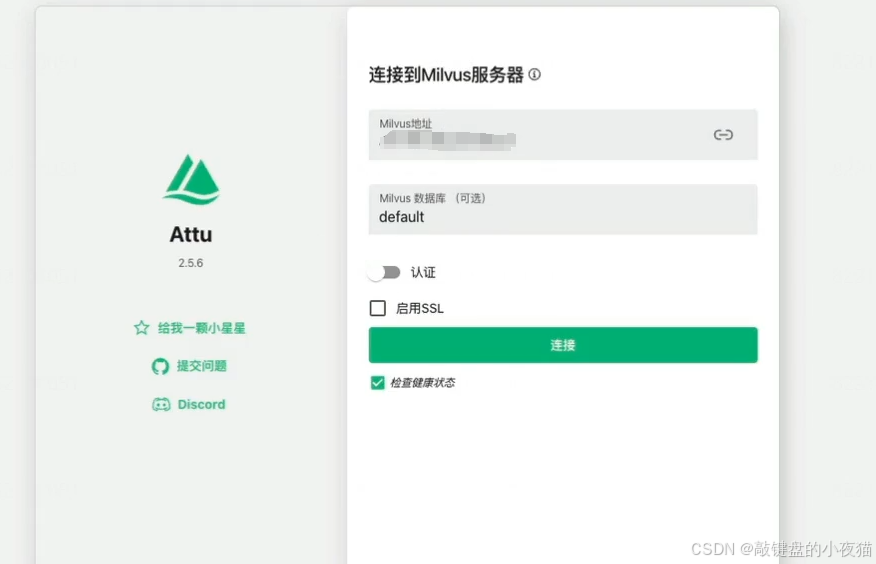Viewport: 876px width, 564px height.
Task: Click the Discord icon
Action: point(161,404)
